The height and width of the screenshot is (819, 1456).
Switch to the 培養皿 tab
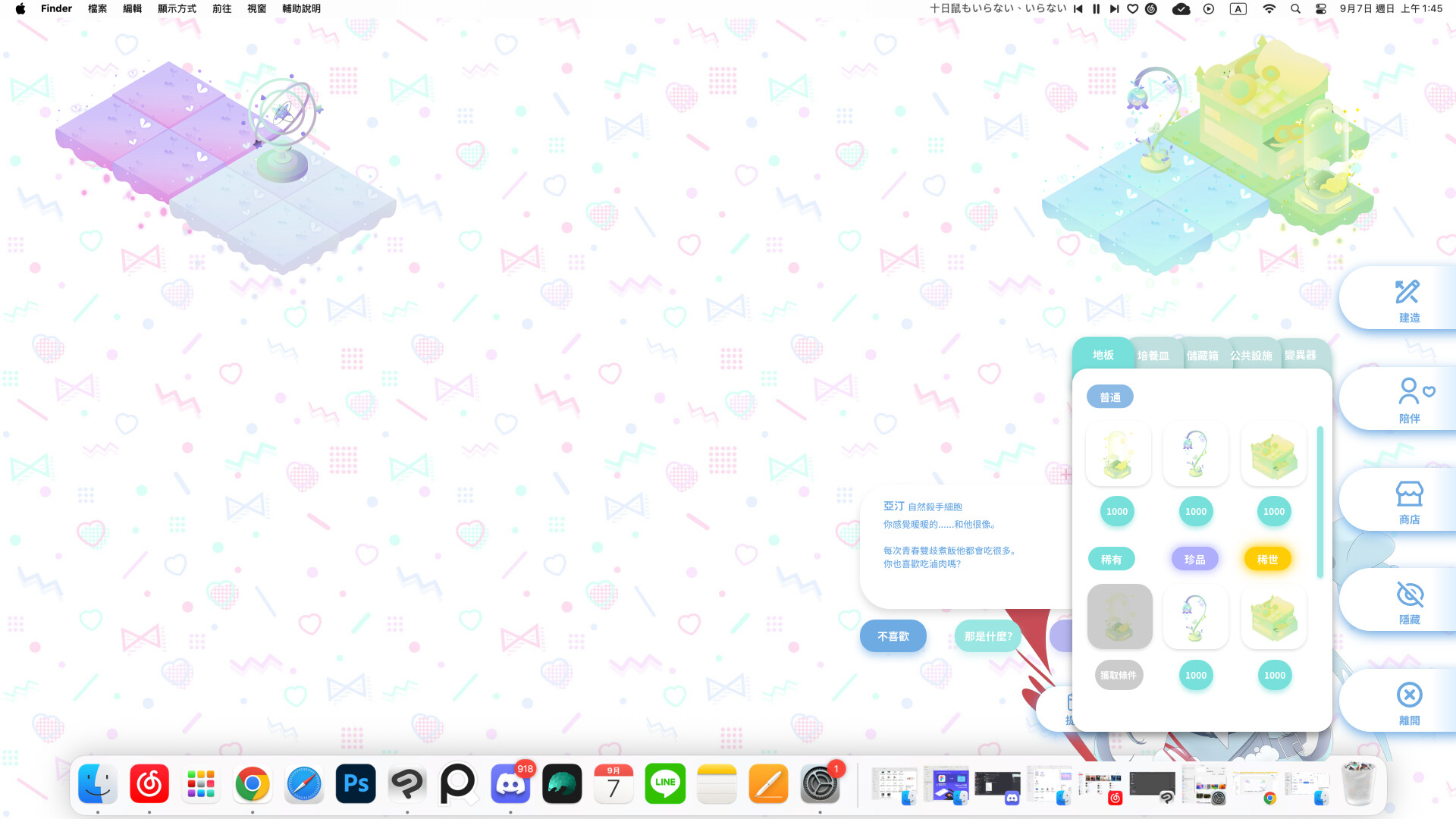(x=1153, y=355)
